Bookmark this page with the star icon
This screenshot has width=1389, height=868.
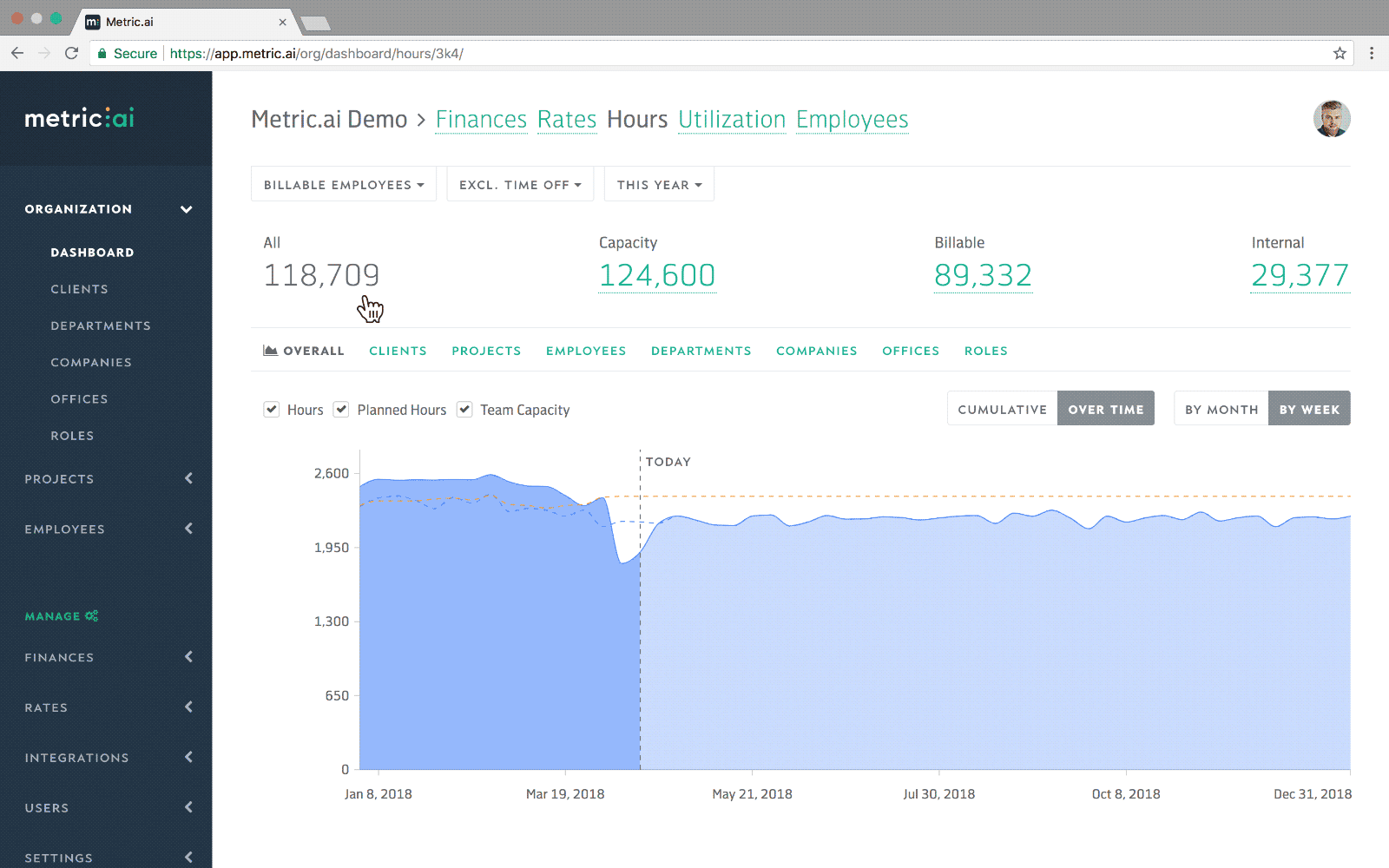(1340, 53)
